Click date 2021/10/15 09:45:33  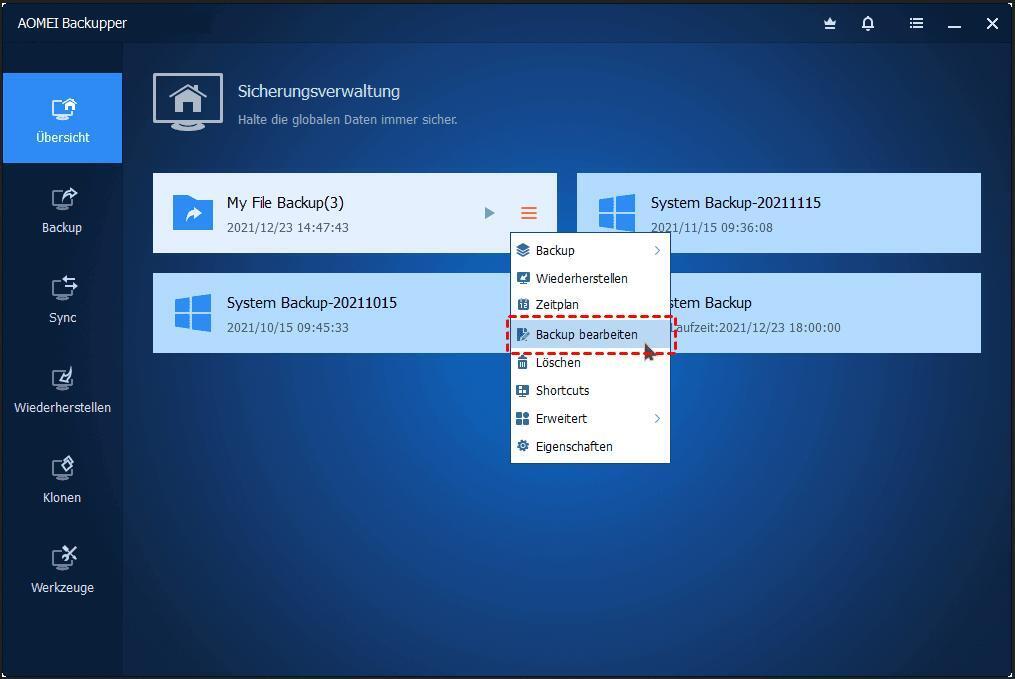(287, 328)
